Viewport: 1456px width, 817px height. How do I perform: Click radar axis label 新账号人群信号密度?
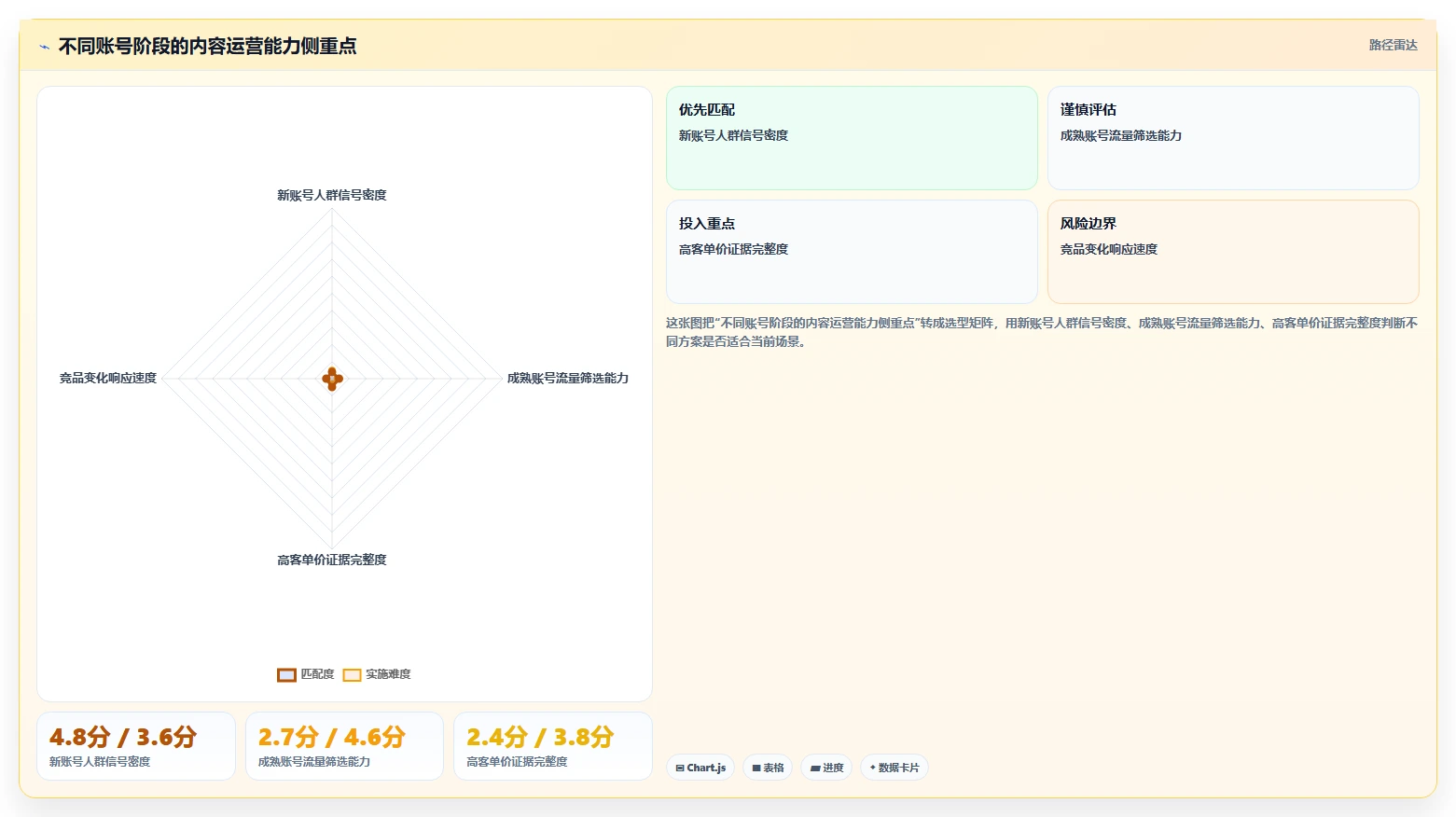[332, 195]
